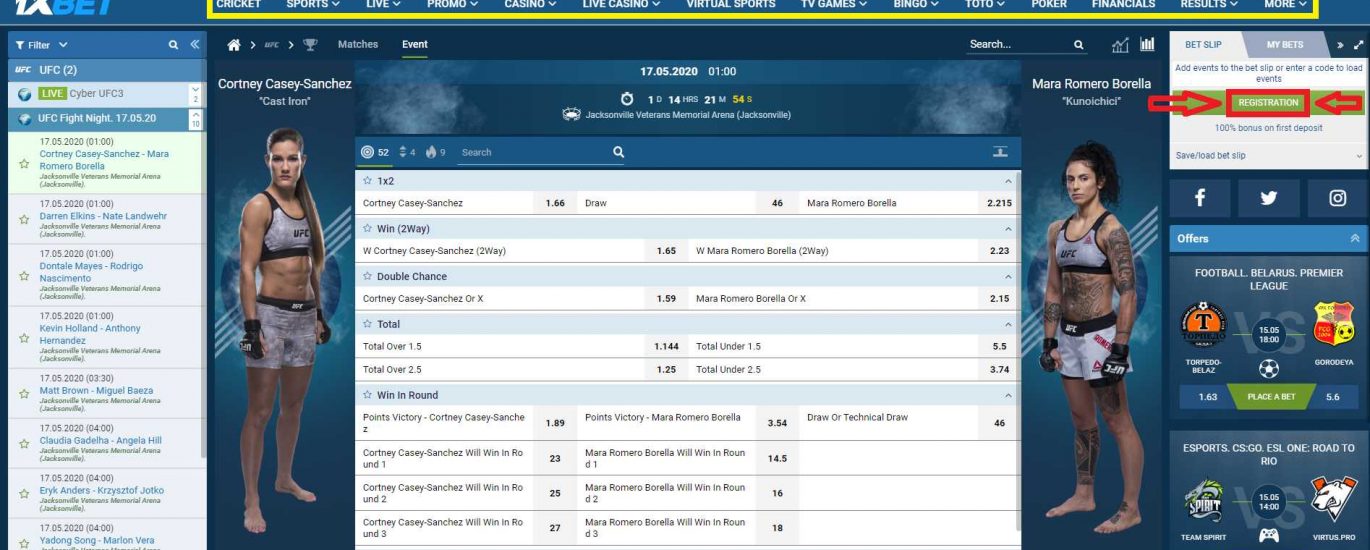
Task: Open the Eryk Anders - Krzysztof Jotko match
Action: pyautogui.click(x=101, y=491)
